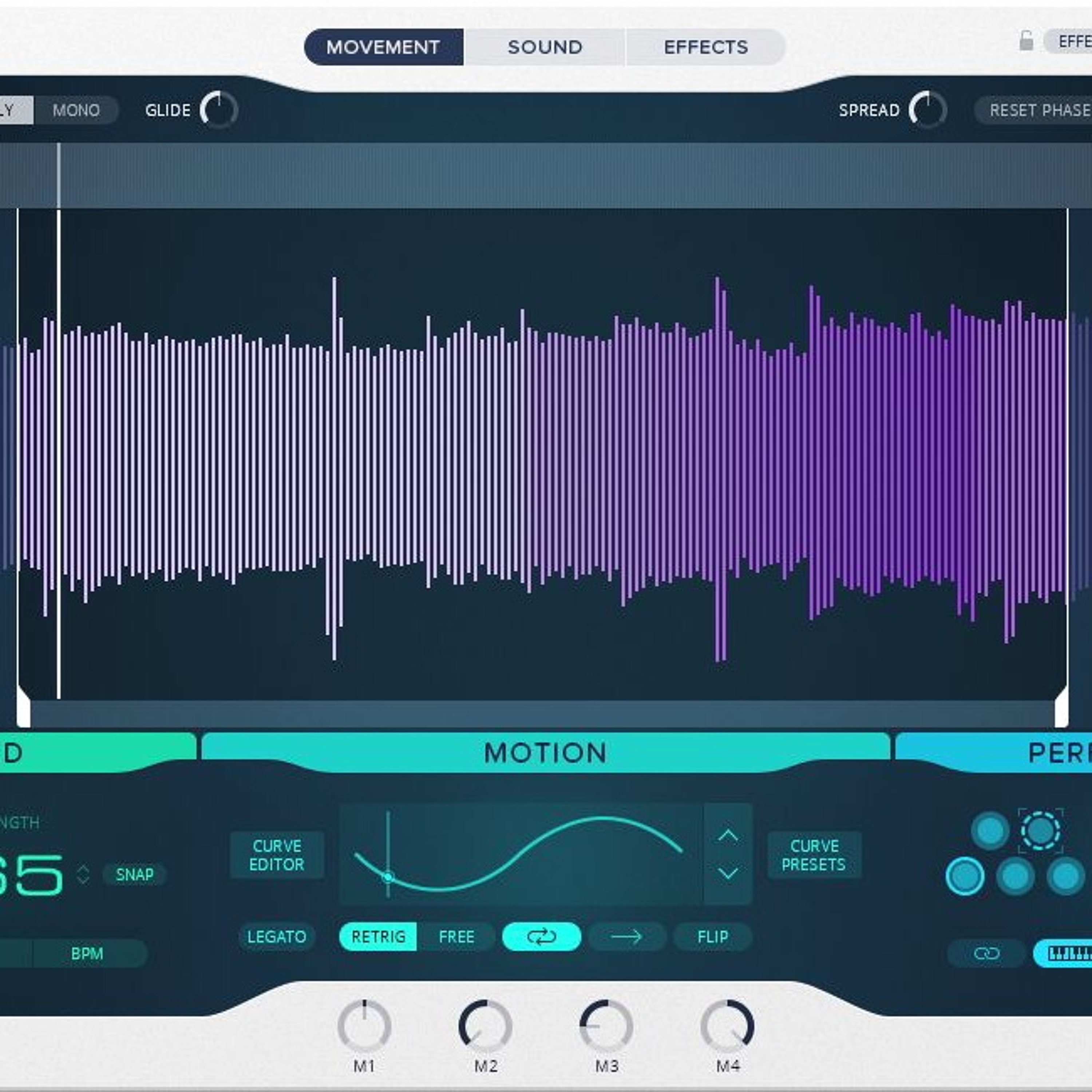This screenshot has height=1092, width=1092.
Task: Select the dashed-outline performance circle
Action: pos(1040,830)
